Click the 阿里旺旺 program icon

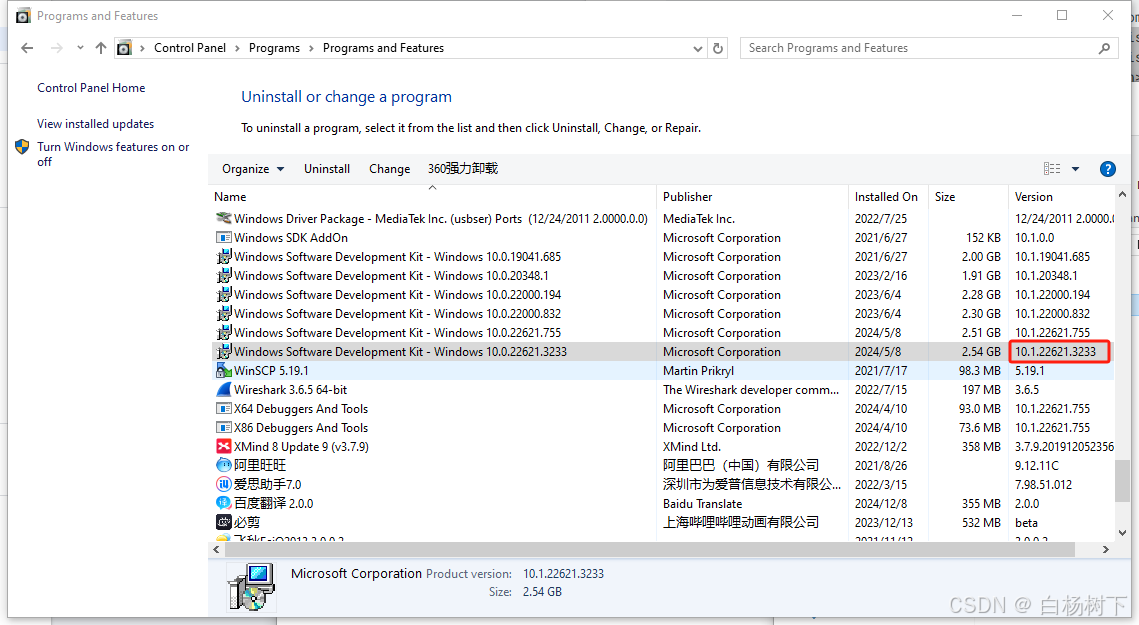224,465
